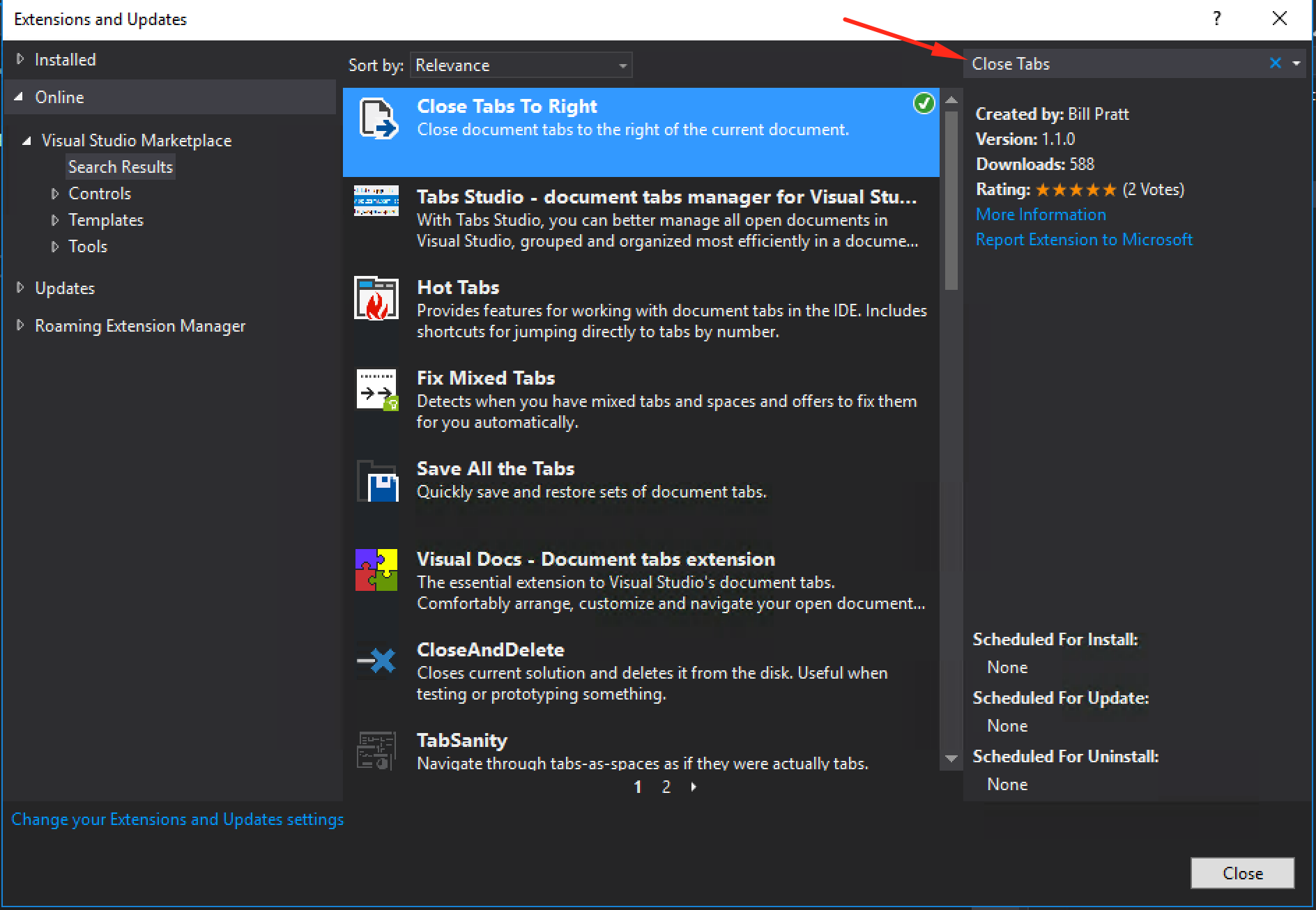
Task: Click the Visual Docs puzzle icon
Action: (376, 570)
